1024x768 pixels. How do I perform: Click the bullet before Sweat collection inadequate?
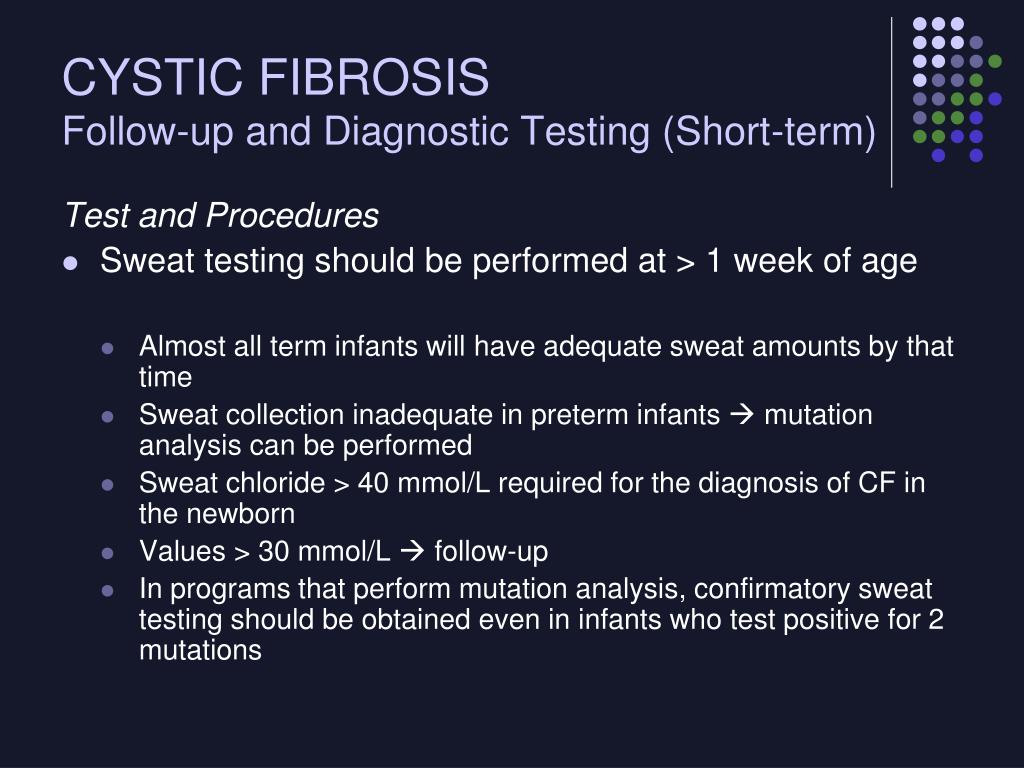coord(108,417)
